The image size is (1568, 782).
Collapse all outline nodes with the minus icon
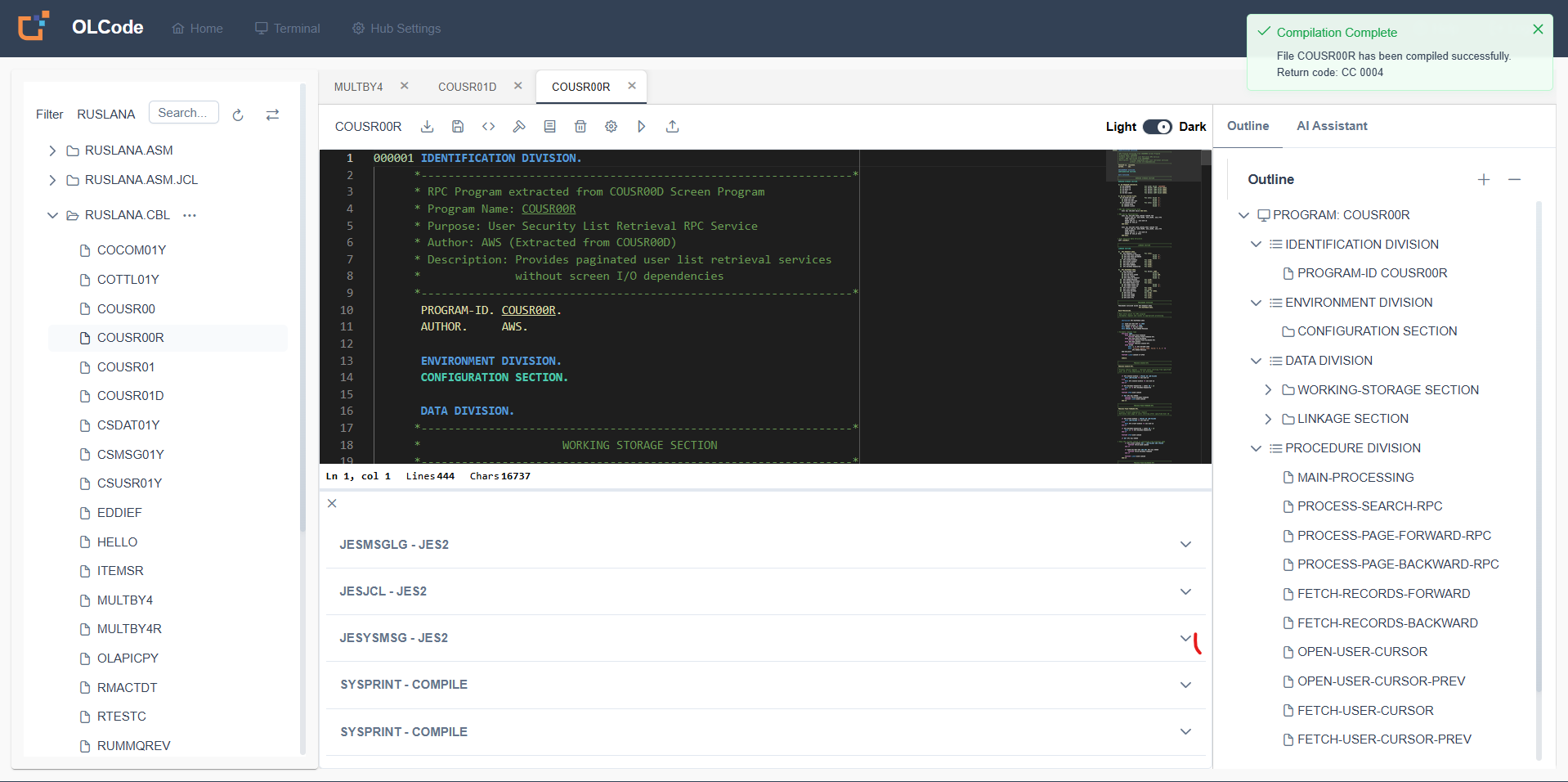pos(1515,179)
